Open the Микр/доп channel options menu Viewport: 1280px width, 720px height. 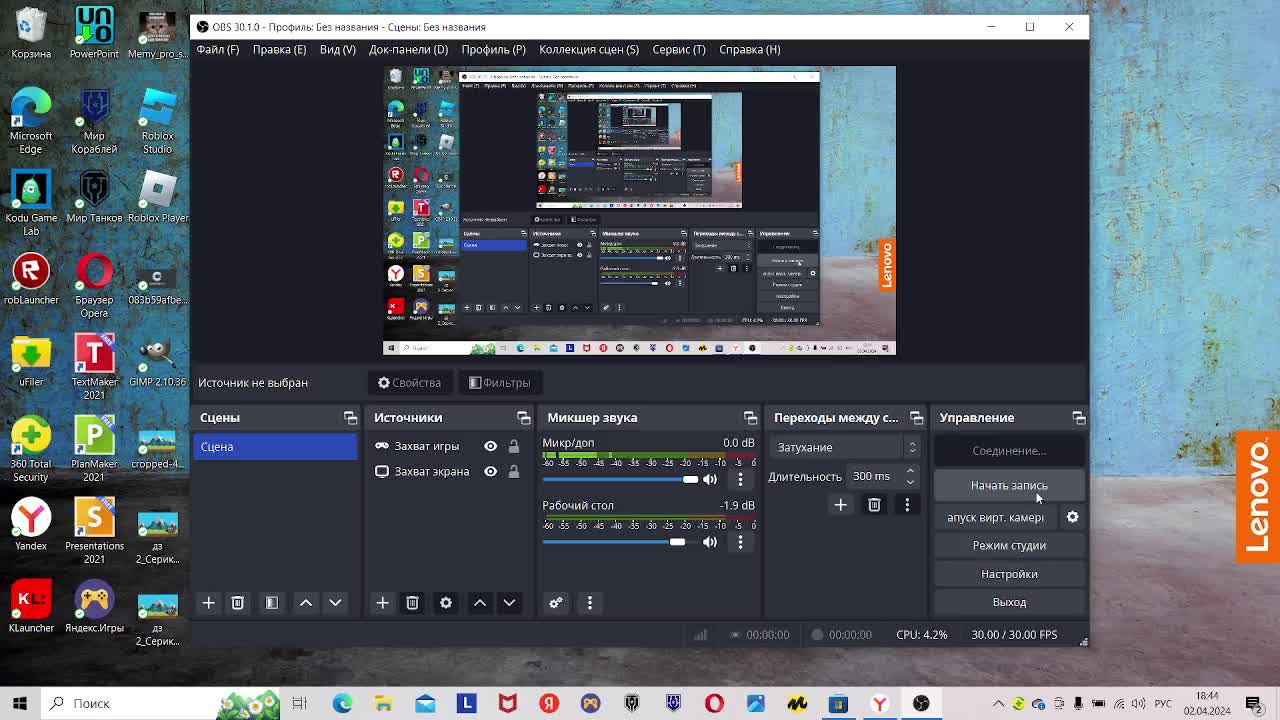coord(740,479)
